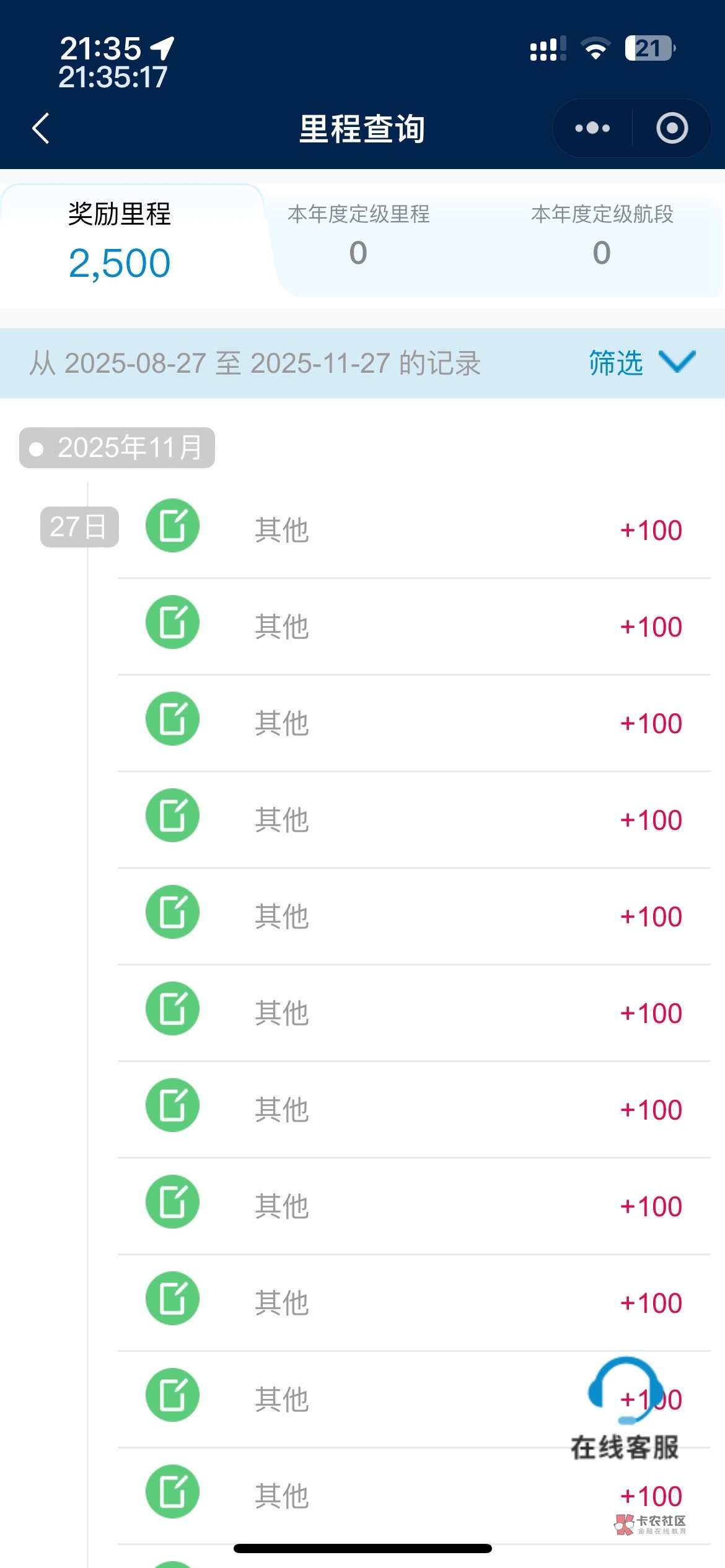Collapse the 2025年11月 month group
Viewport: 725px width, 1568px height.
click(x=117, y=448)
